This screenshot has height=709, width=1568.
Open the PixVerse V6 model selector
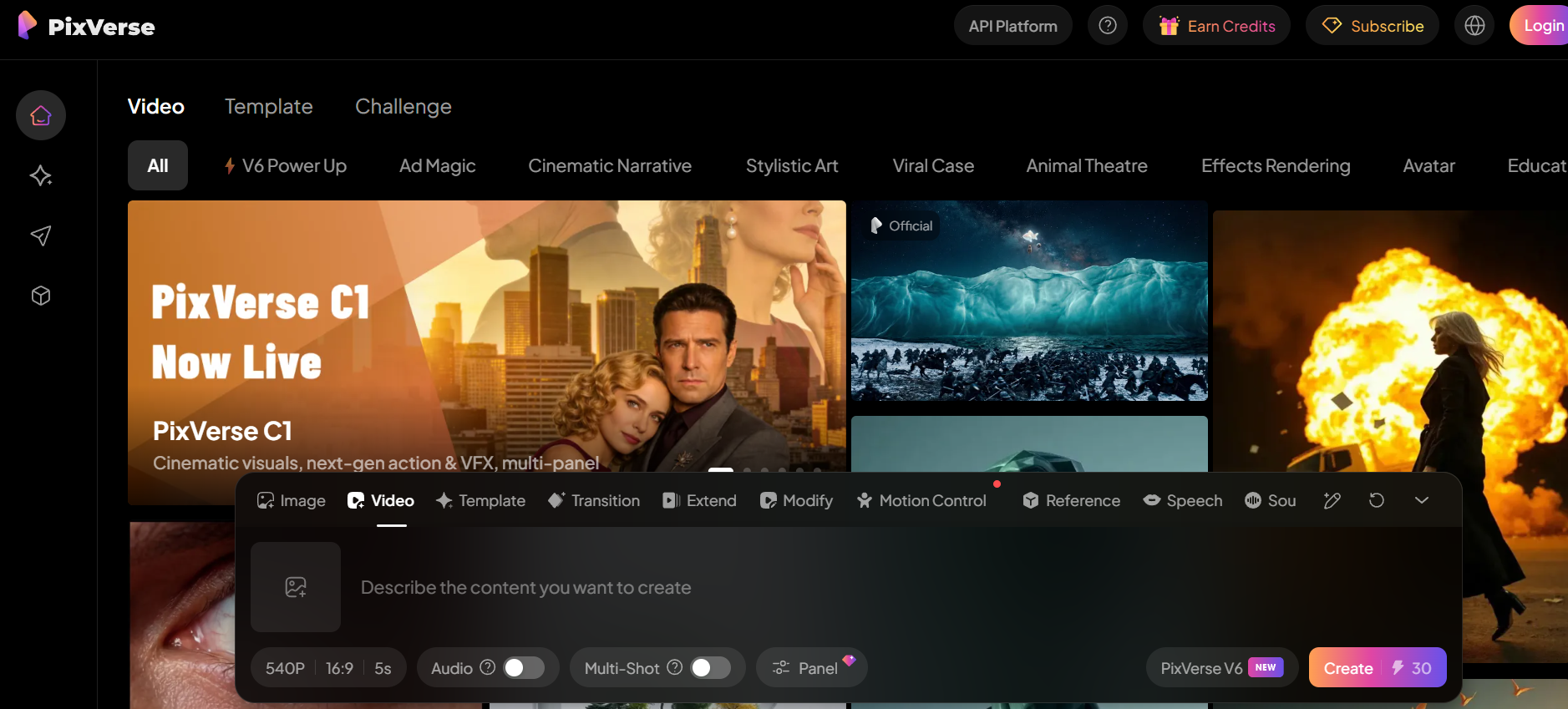point(1222,668)
